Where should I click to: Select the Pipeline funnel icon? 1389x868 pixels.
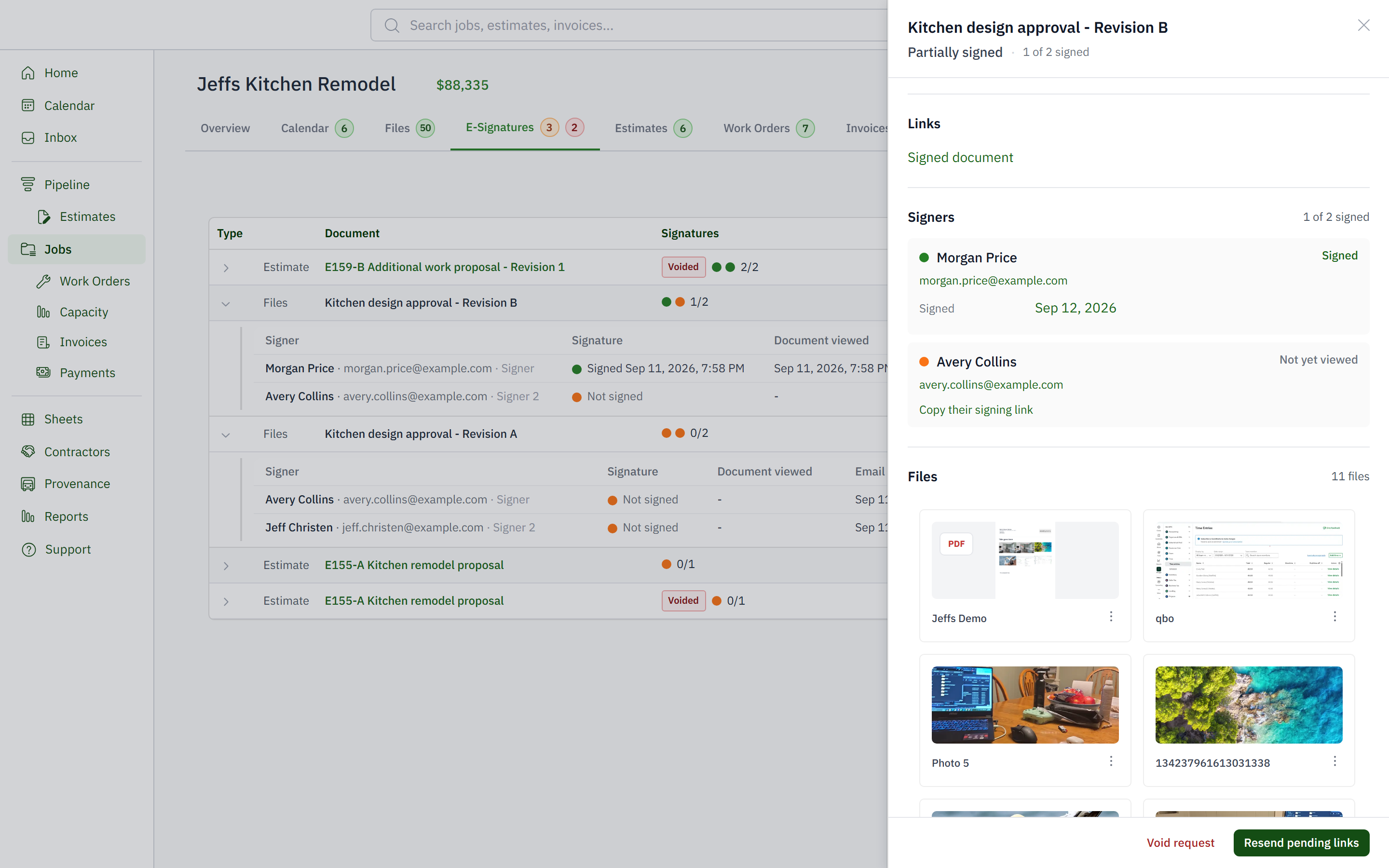click(28, 185)
